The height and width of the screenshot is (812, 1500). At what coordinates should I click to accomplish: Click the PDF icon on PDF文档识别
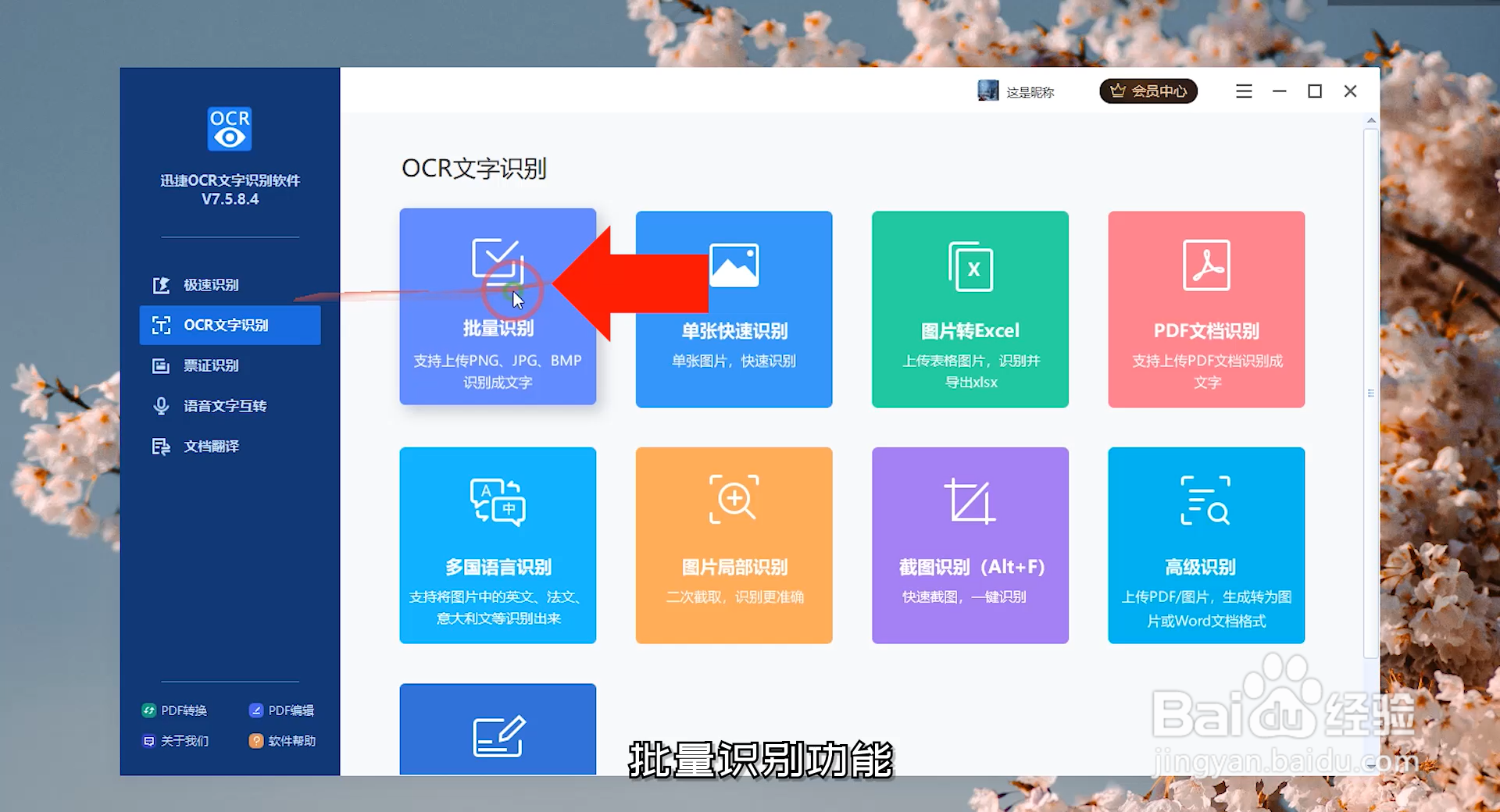click(x=1206, y=265)
